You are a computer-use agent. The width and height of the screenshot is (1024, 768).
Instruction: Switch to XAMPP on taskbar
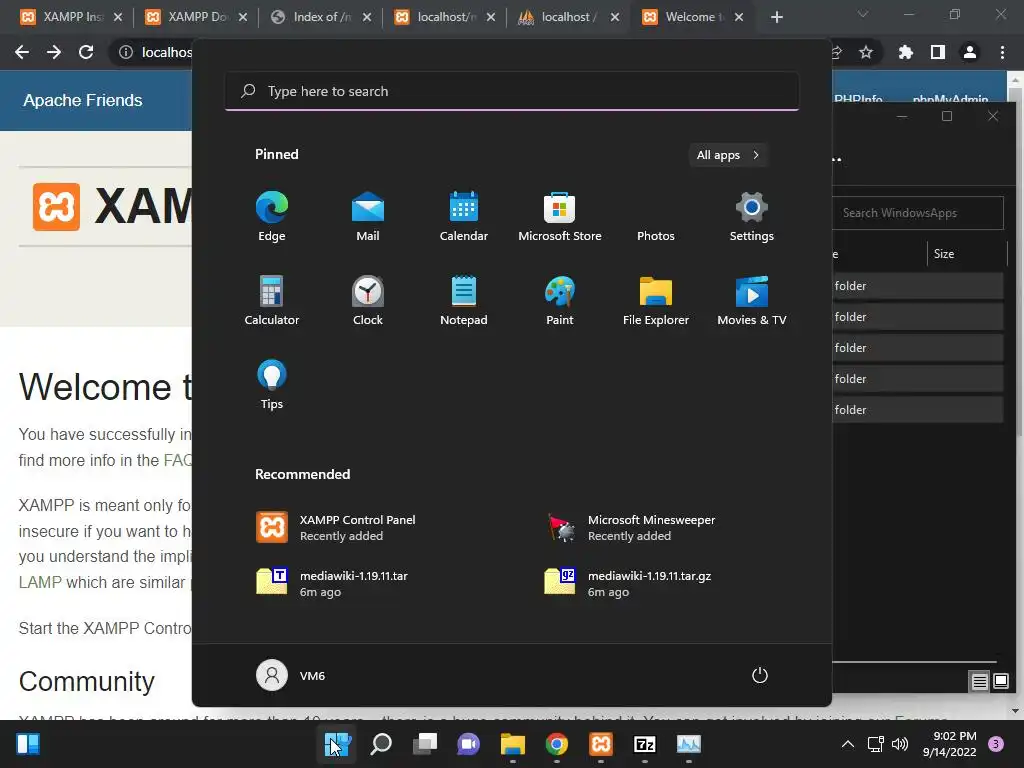click(x=601, y=744)
